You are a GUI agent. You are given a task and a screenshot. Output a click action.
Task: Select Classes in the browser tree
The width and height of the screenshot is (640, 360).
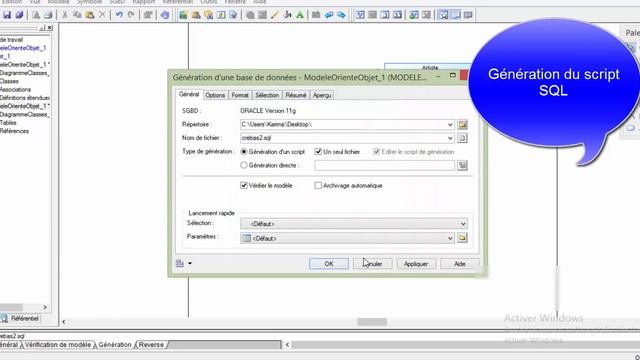9,81
